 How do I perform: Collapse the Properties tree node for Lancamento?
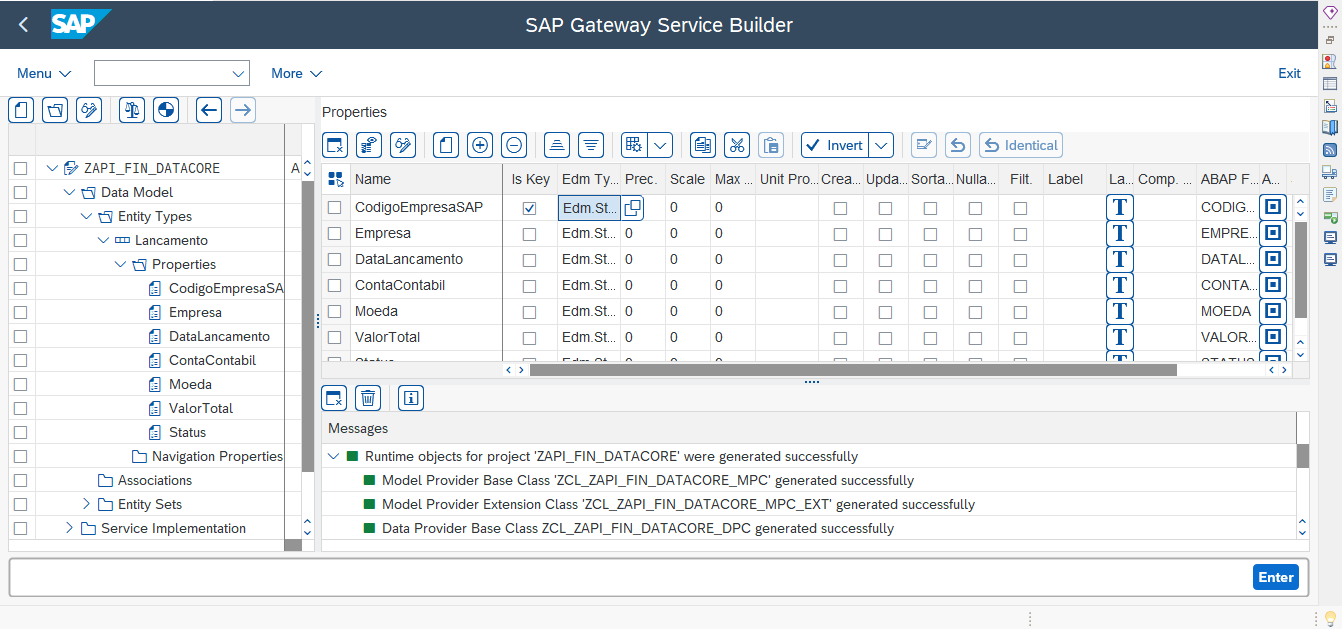tap(119, 263)
